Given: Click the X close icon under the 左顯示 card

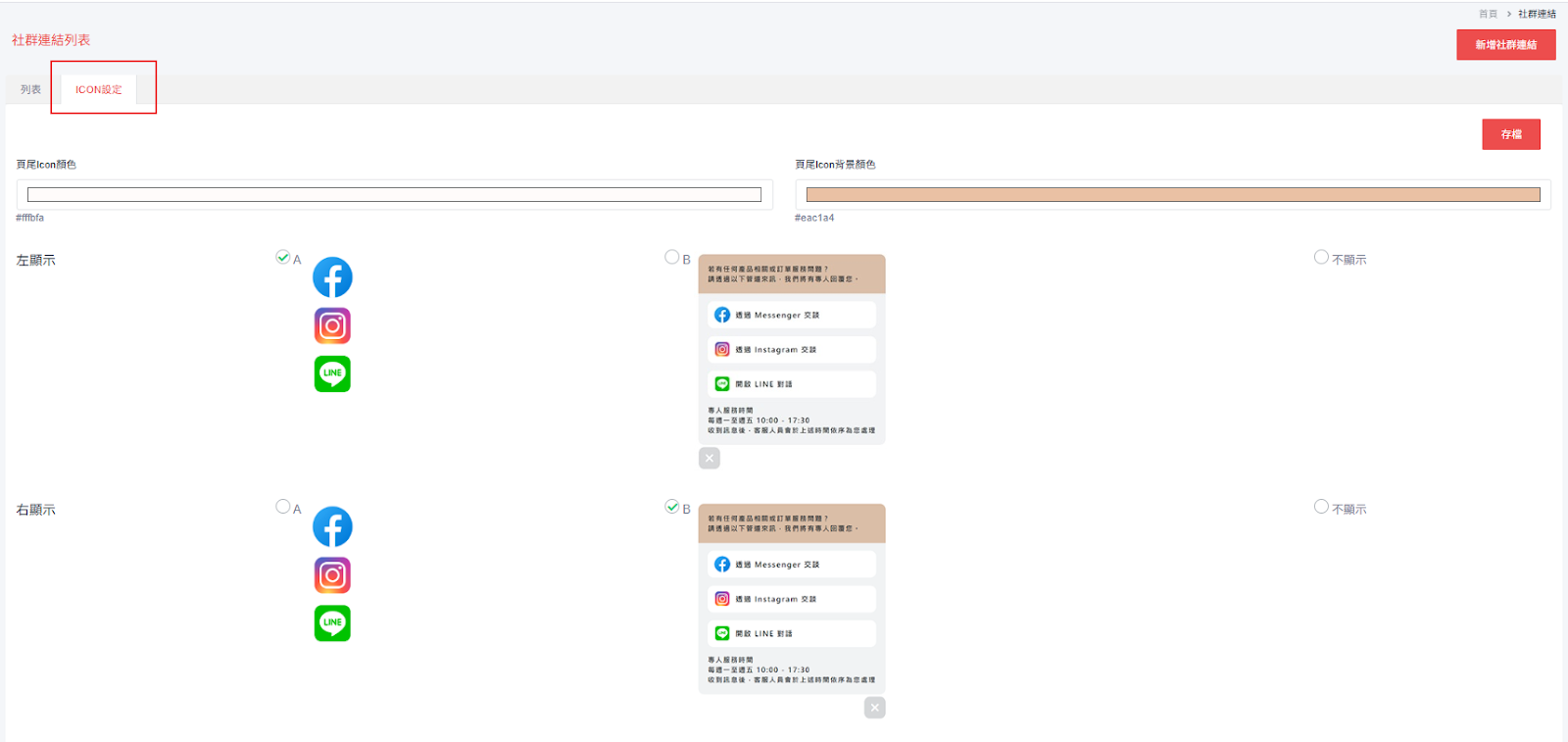Looking at the screenshot, I should pos(710,458).
